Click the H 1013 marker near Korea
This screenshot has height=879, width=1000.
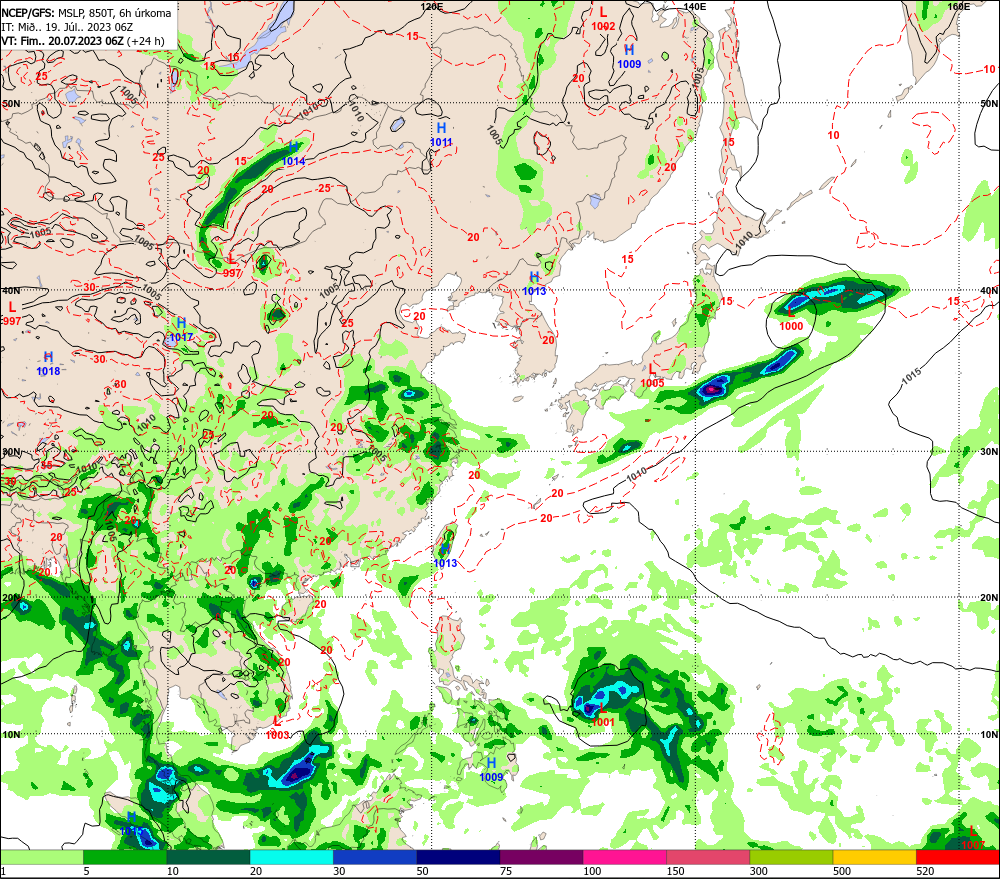(534, 284)
